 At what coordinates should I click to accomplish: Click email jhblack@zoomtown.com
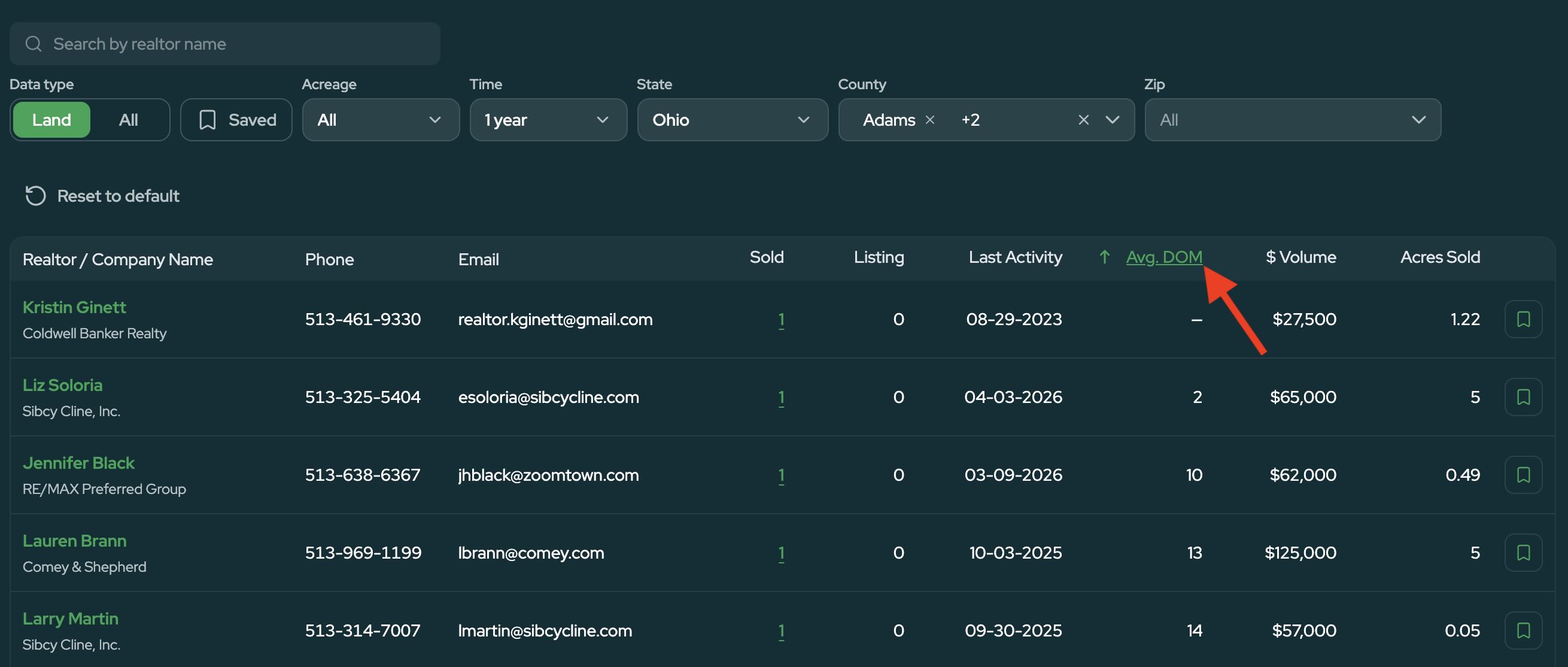[548, 476]
